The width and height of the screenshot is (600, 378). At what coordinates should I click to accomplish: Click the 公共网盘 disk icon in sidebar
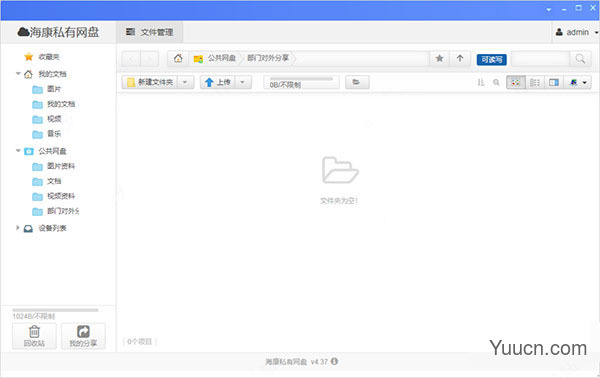coord(29,152)
